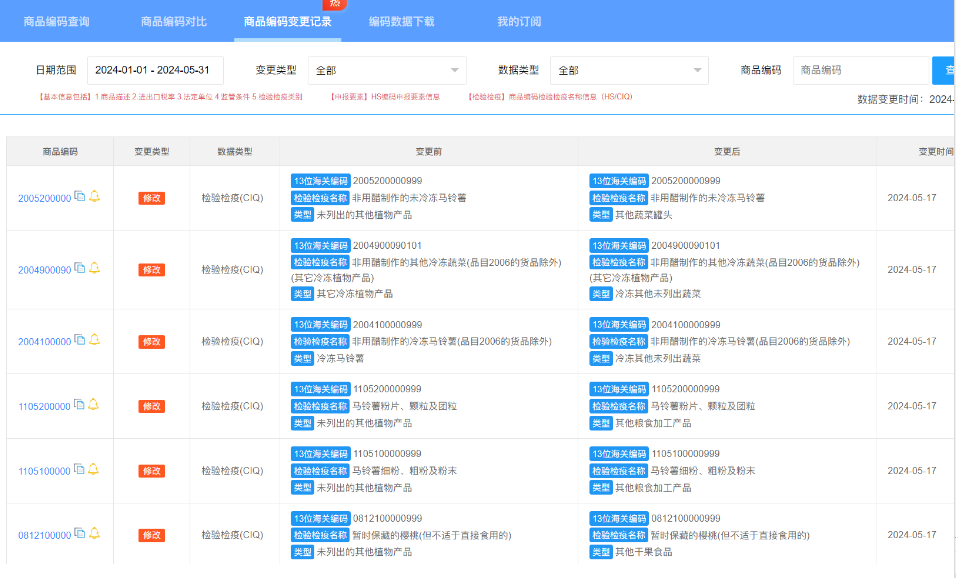
Task: Click the blue search button beside 商品编码 field
Action: click(x=943, y=70)
